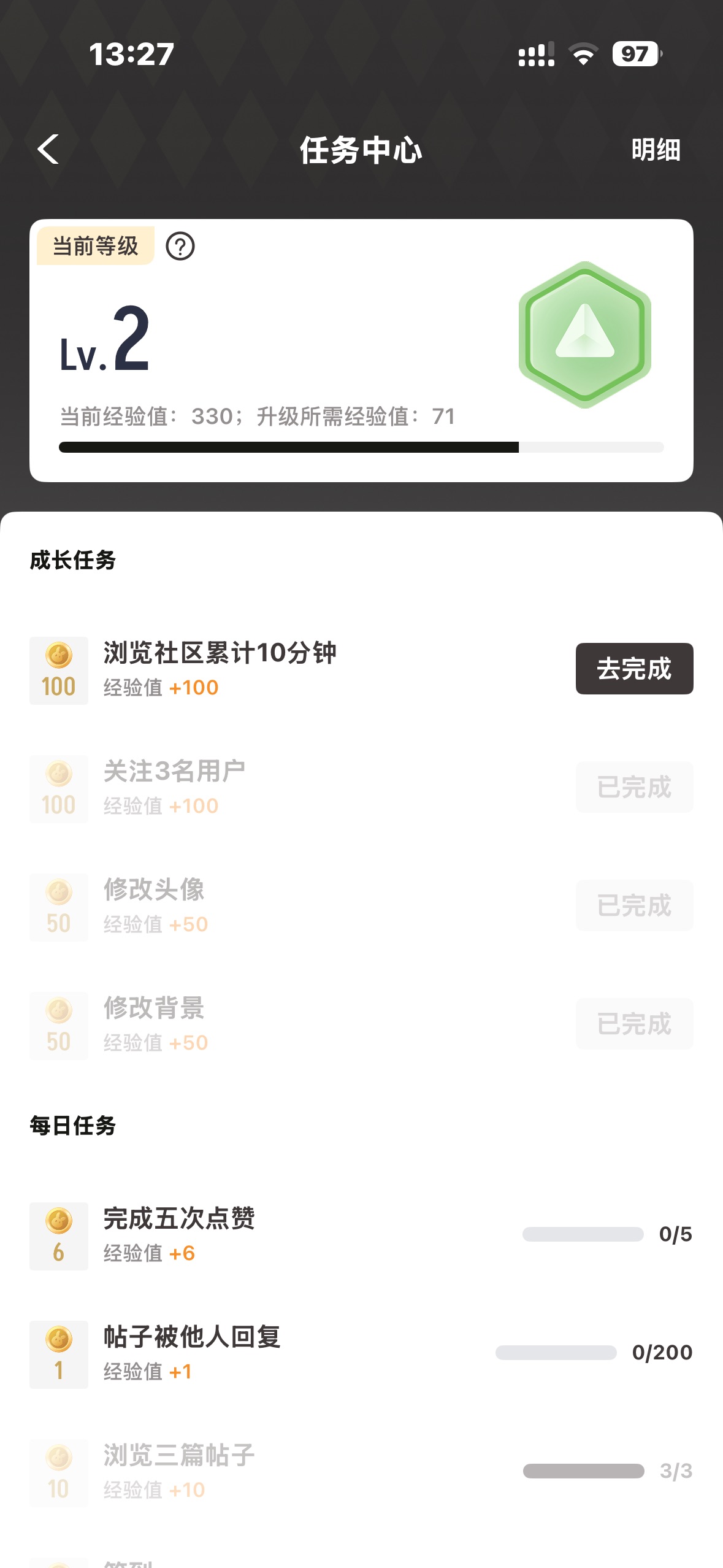This screenshot has height=1568, width=723.
Task: Open 明细 details link
Action: pos(656,150)
